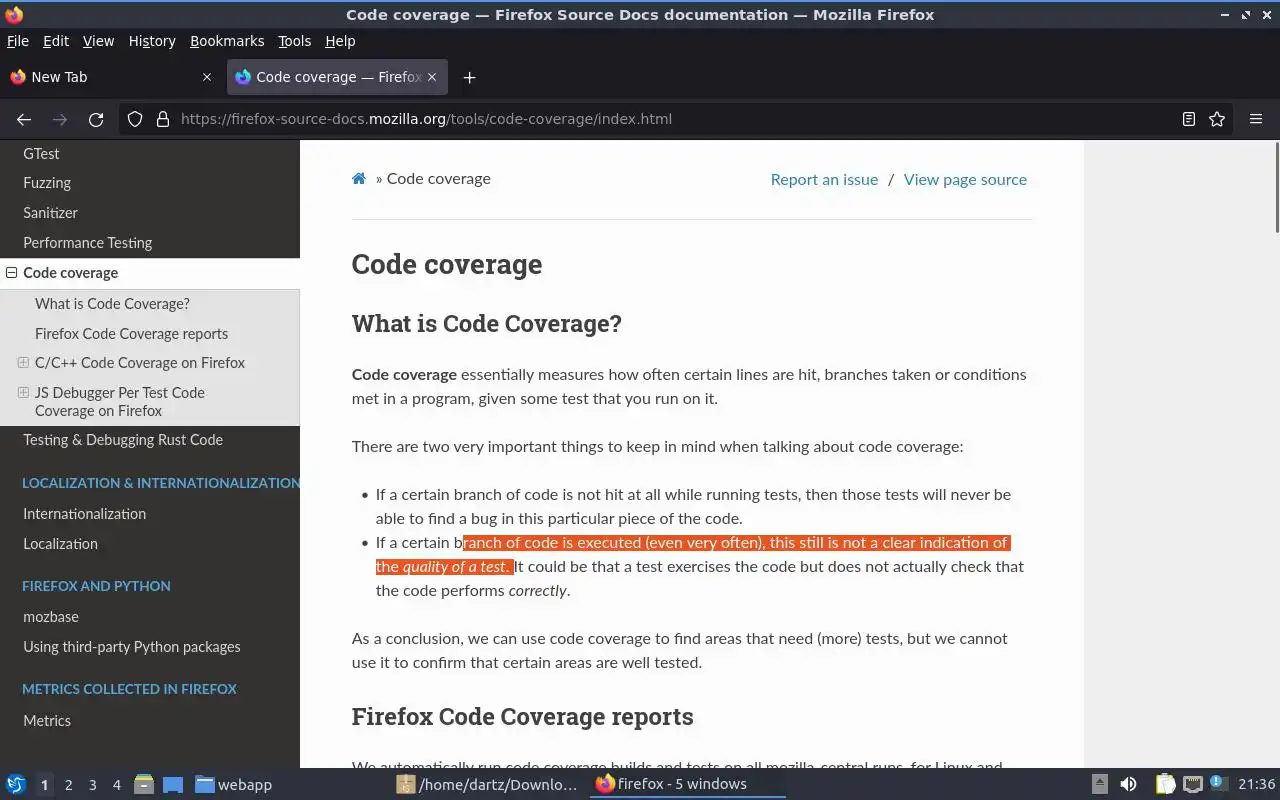1280x800 pixels.
Task: Open Metrics sidebar link
Action: point(47,721)
